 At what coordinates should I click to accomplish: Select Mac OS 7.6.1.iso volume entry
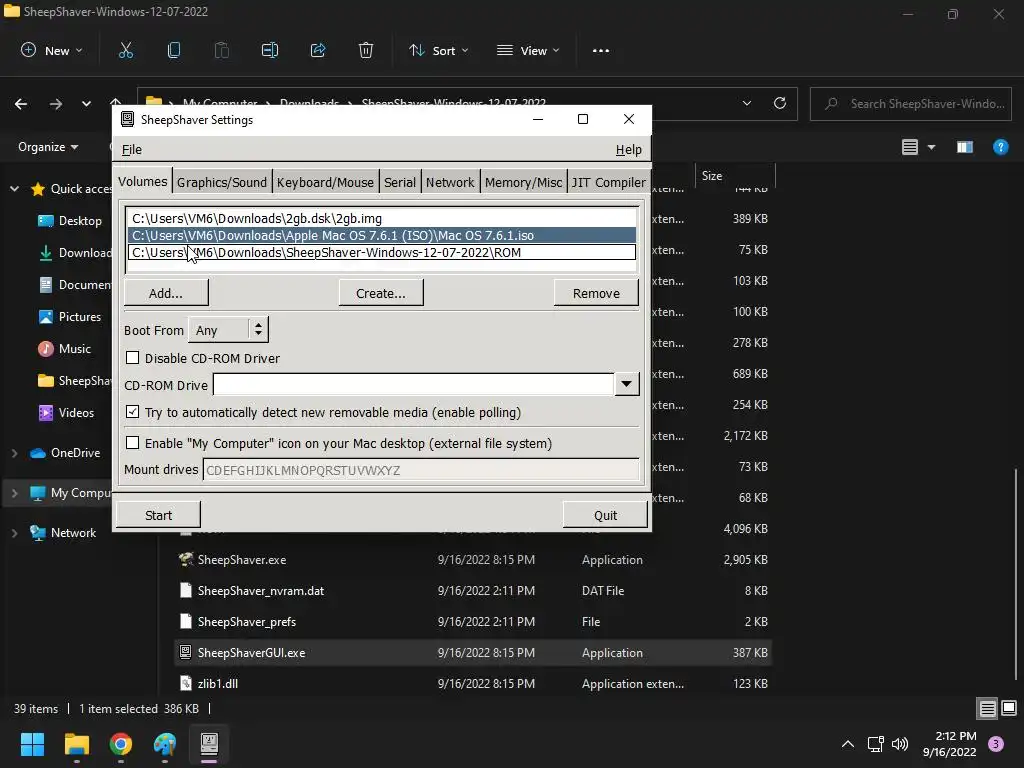click(x=381, y=235)
